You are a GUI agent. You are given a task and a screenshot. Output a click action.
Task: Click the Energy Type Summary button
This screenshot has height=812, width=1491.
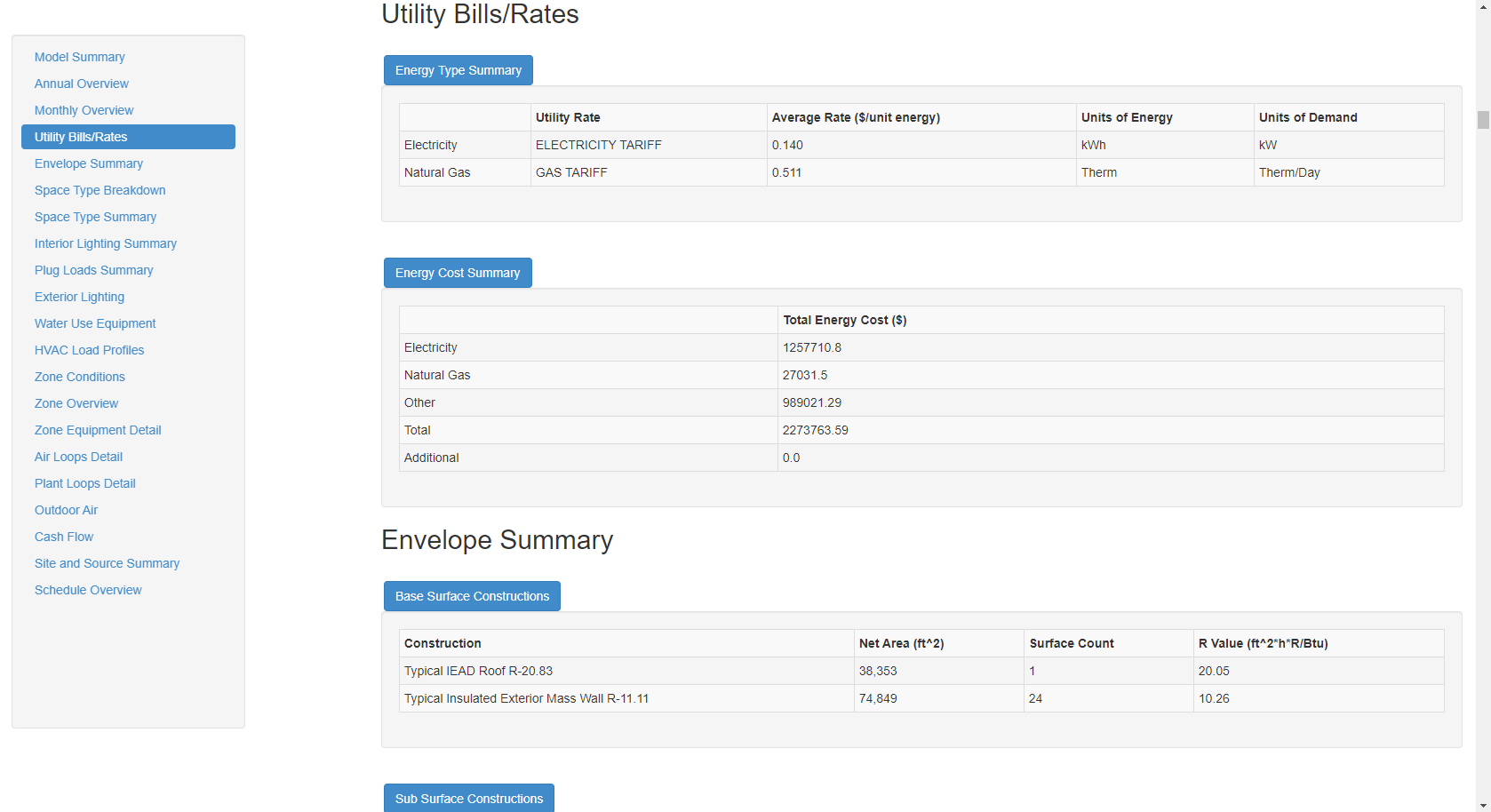pos(458,69)
